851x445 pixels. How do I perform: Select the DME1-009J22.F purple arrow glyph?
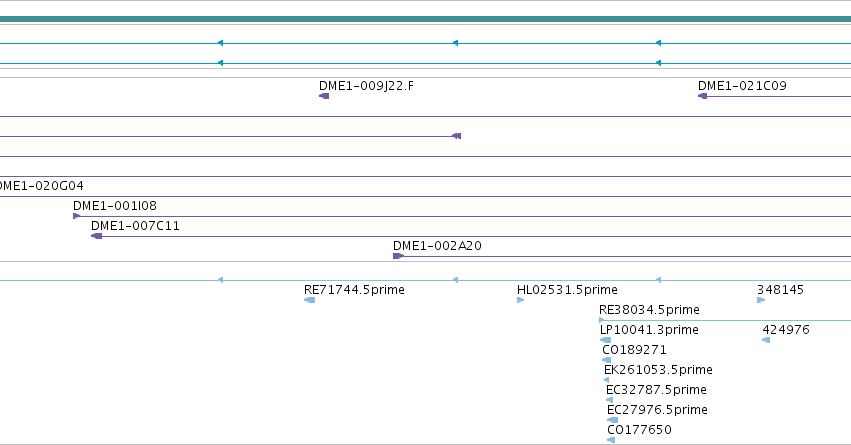[324, 96]
